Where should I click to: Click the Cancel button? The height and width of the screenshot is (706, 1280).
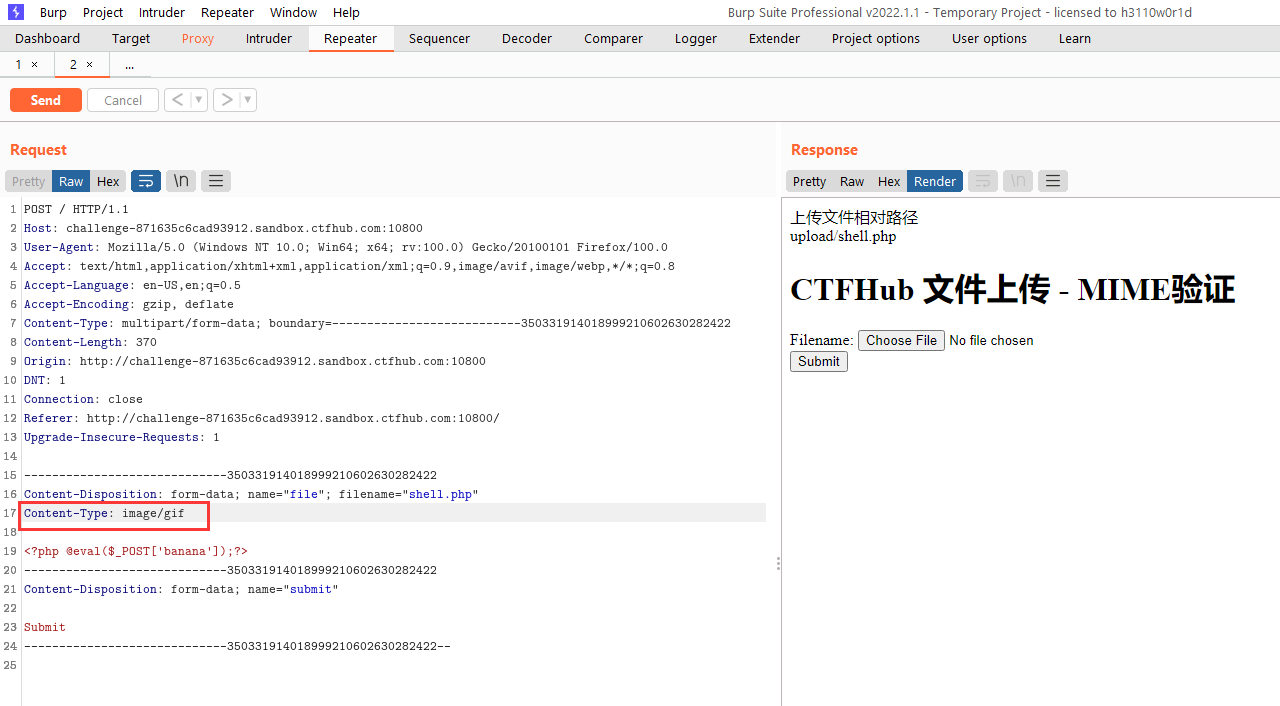[123, 100]
